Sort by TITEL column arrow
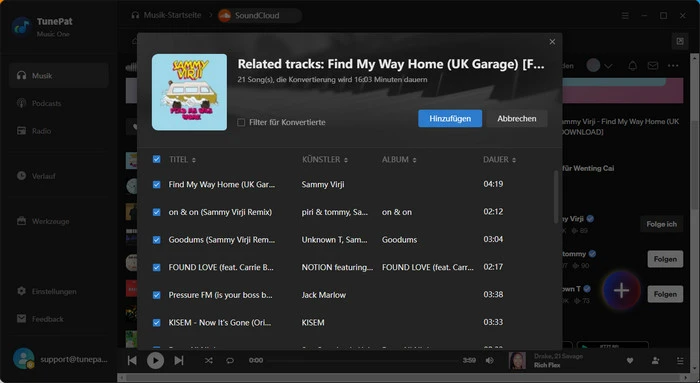Image resolution: width=700 pixels, height=383 pixels. 194,160
